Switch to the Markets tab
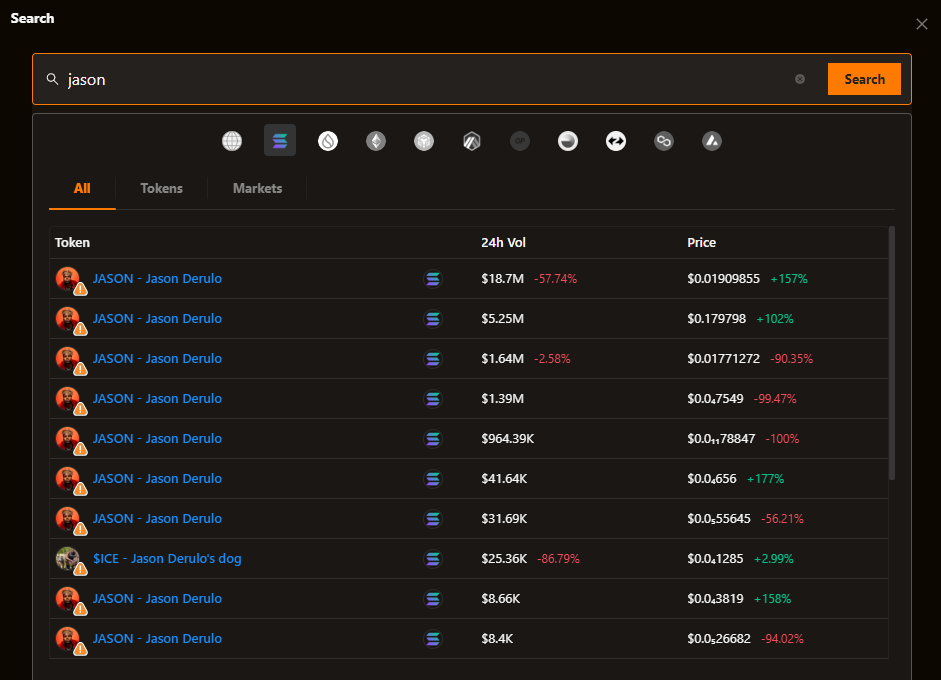This screenshot has height=680, width=941. pos(257,188)
